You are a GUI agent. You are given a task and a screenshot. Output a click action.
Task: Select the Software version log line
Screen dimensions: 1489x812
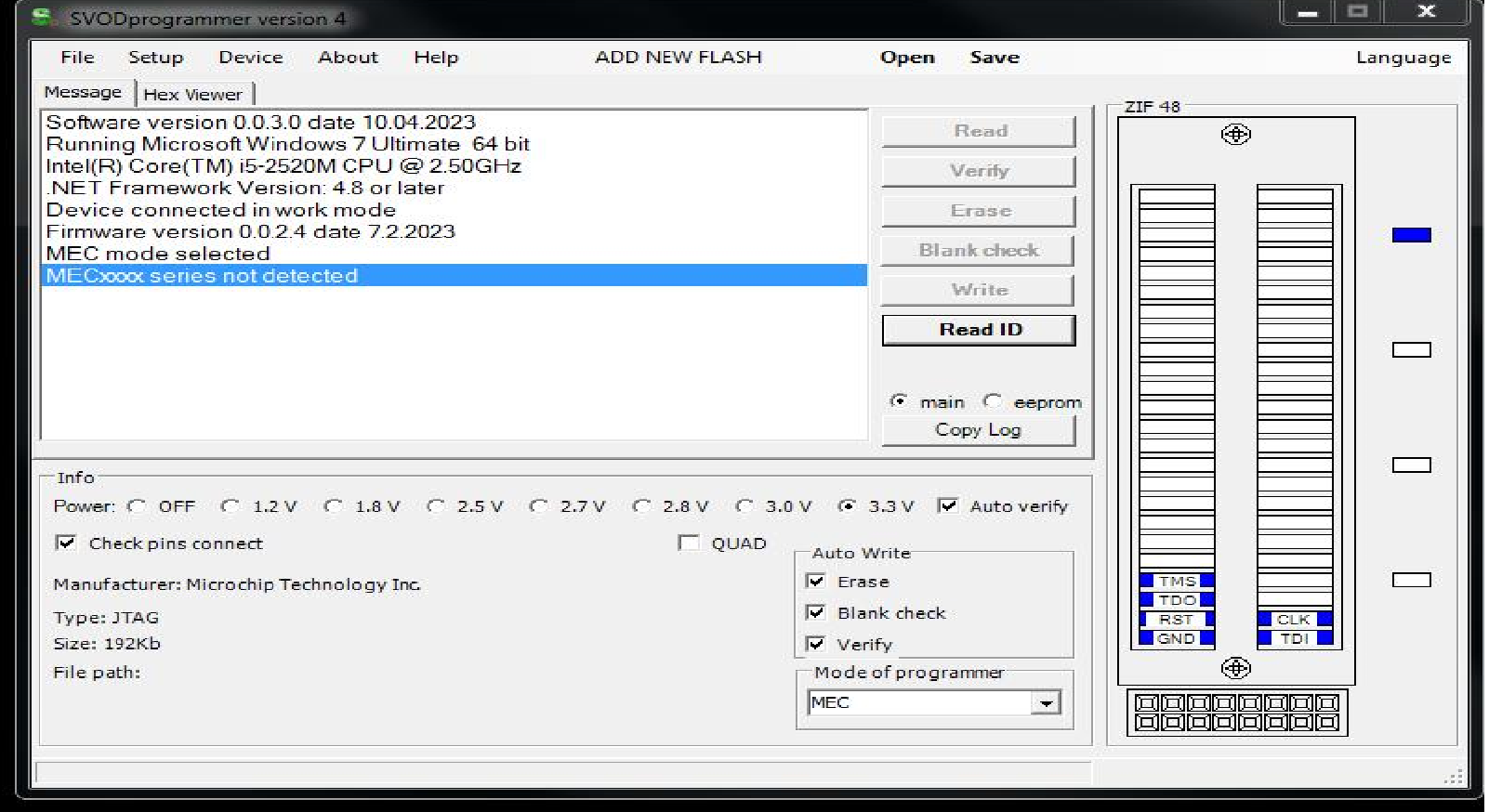point(454,123)
